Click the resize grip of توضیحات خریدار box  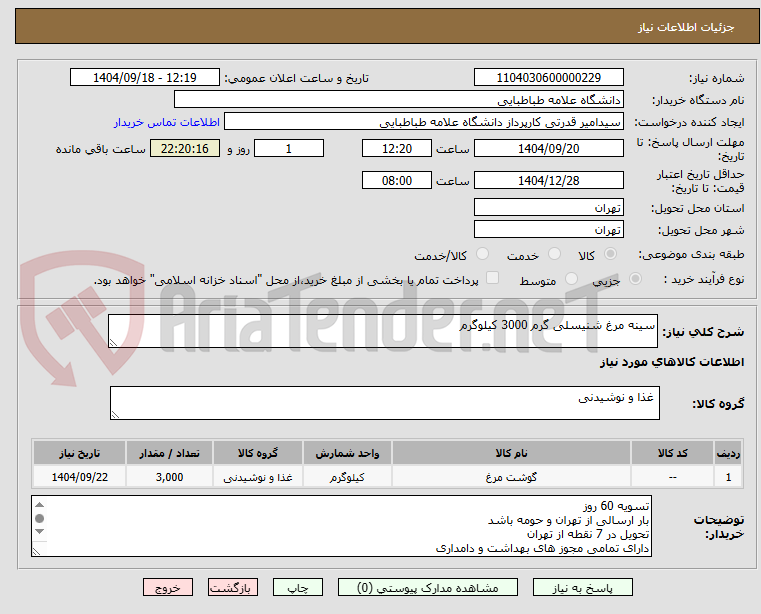coord(36,551)
